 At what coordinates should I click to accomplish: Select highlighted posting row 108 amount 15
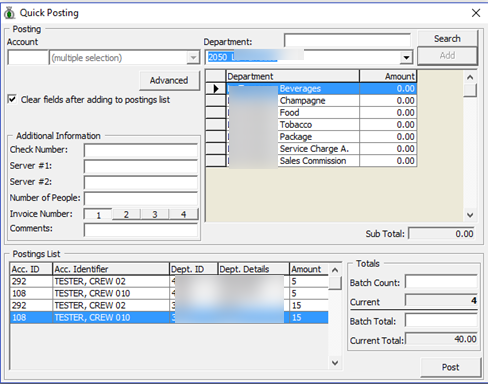(169, 317)
